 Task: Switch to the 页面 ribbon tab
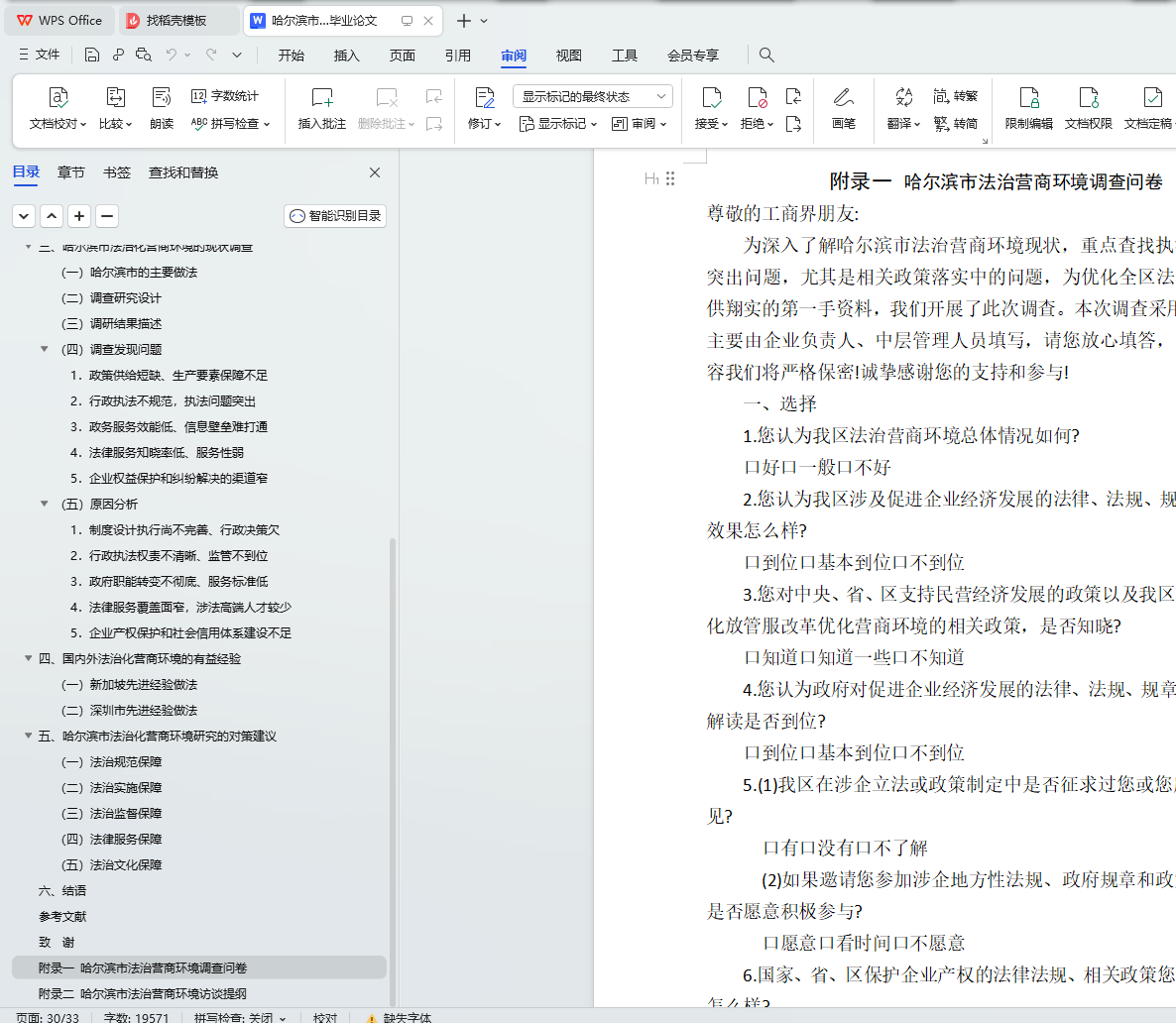[x=402, y=56]
